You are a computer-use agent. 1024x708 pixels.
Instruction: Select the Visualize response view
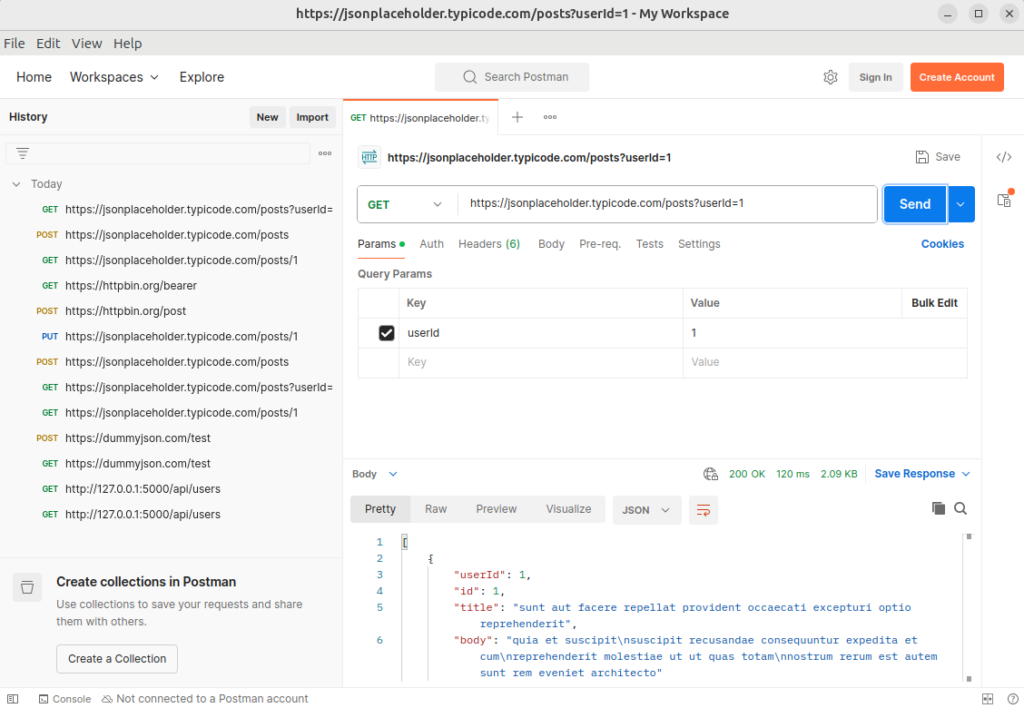point(568,509)
